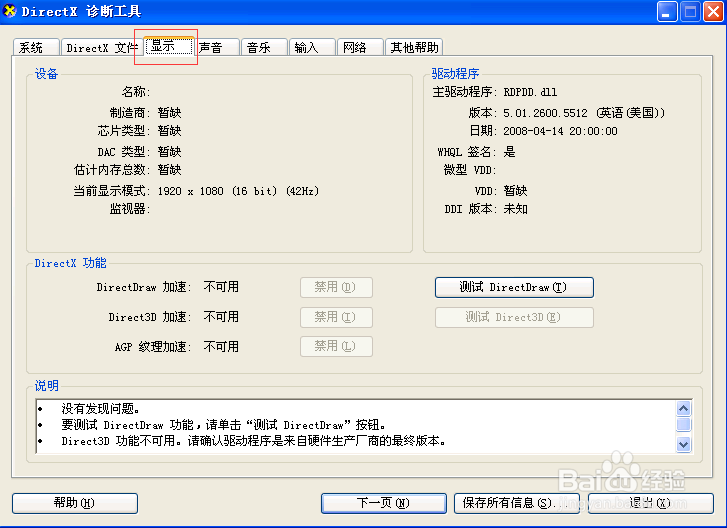Click the notes scrollbar thumb
This screenshot has height=528, width=727.
[683, 425]
